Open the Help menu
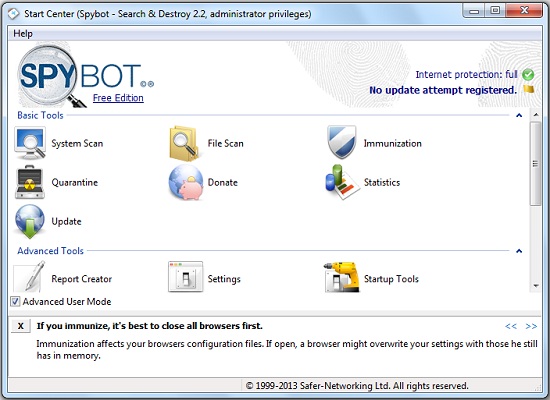The width and height of the screenshot is (550, 400). [23, 34]
